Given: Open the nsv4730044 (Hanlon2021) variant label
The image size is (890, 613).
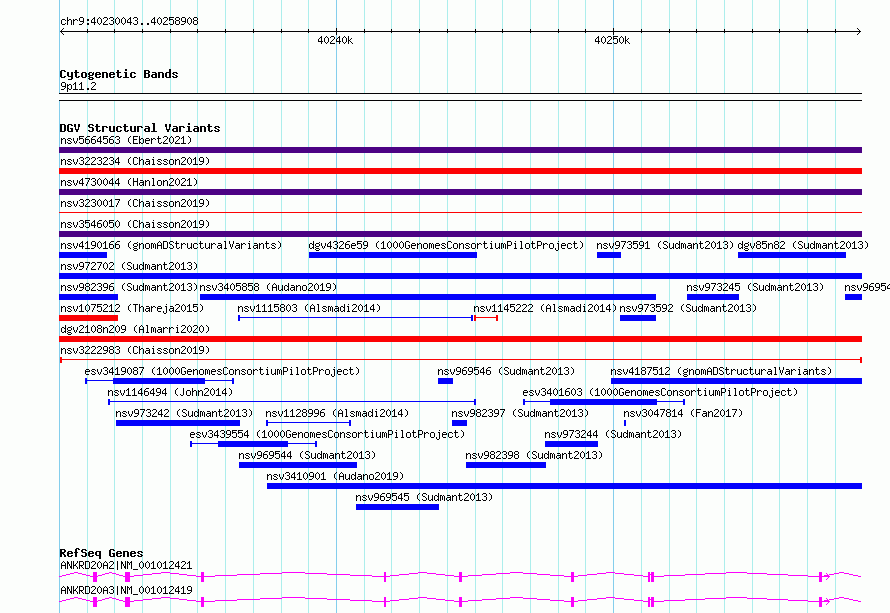Looking at the screenshot, I should coord(129,182).
